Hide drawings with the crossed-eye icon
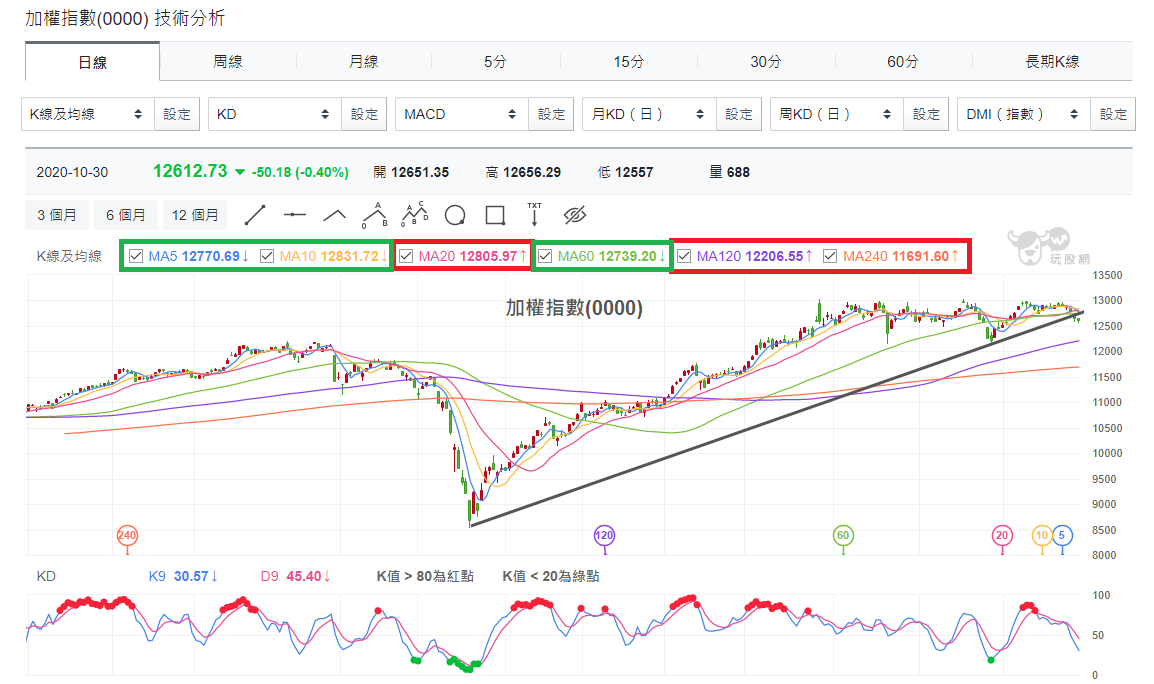Image resolution: width=1154 pixels, height=684 pixels. point(574,215)
